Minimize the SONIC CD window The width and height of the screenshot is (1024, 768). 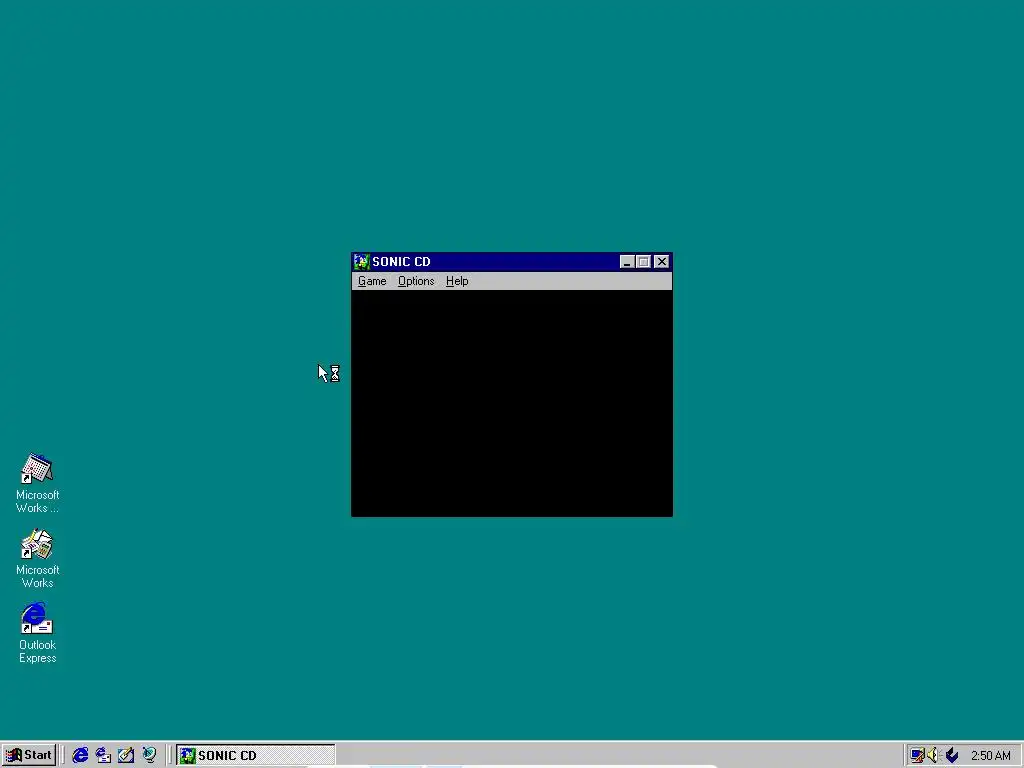pyautogui.click(x=627, y=262)
